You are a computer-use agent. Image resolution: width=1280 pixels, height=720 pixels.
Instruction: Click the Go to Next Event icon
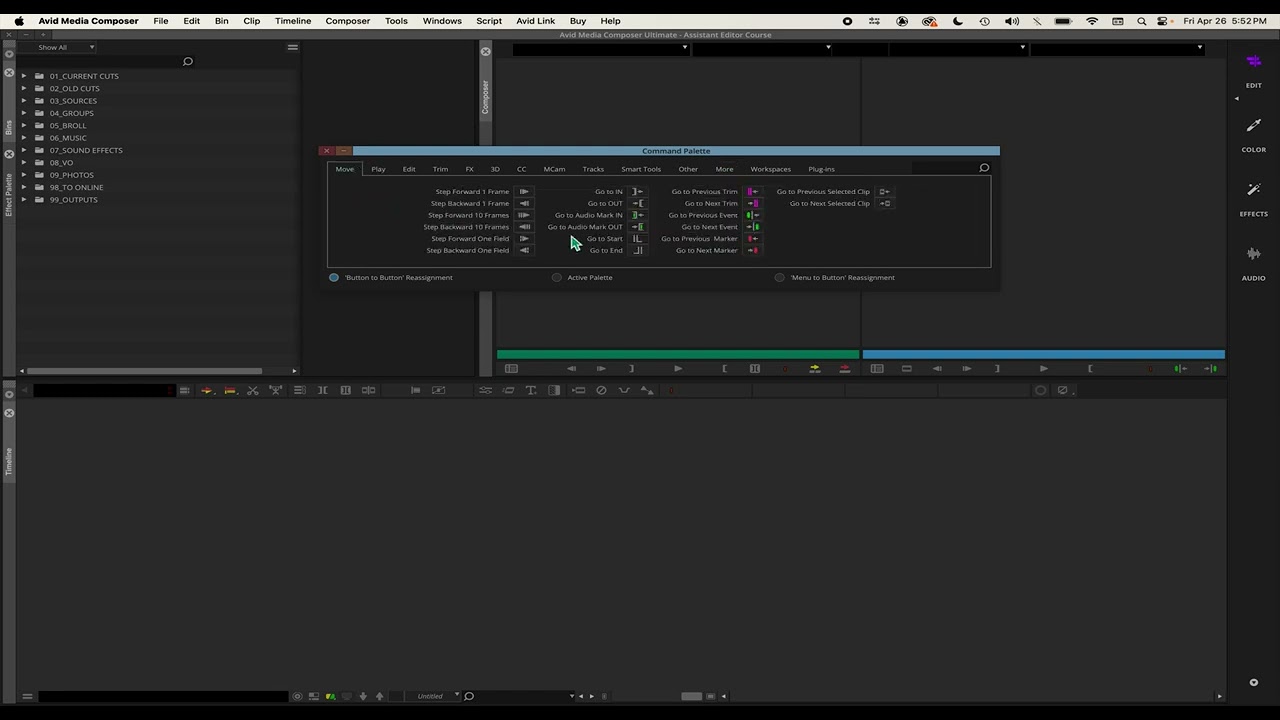pyautogui.click(x=752, y=227)
